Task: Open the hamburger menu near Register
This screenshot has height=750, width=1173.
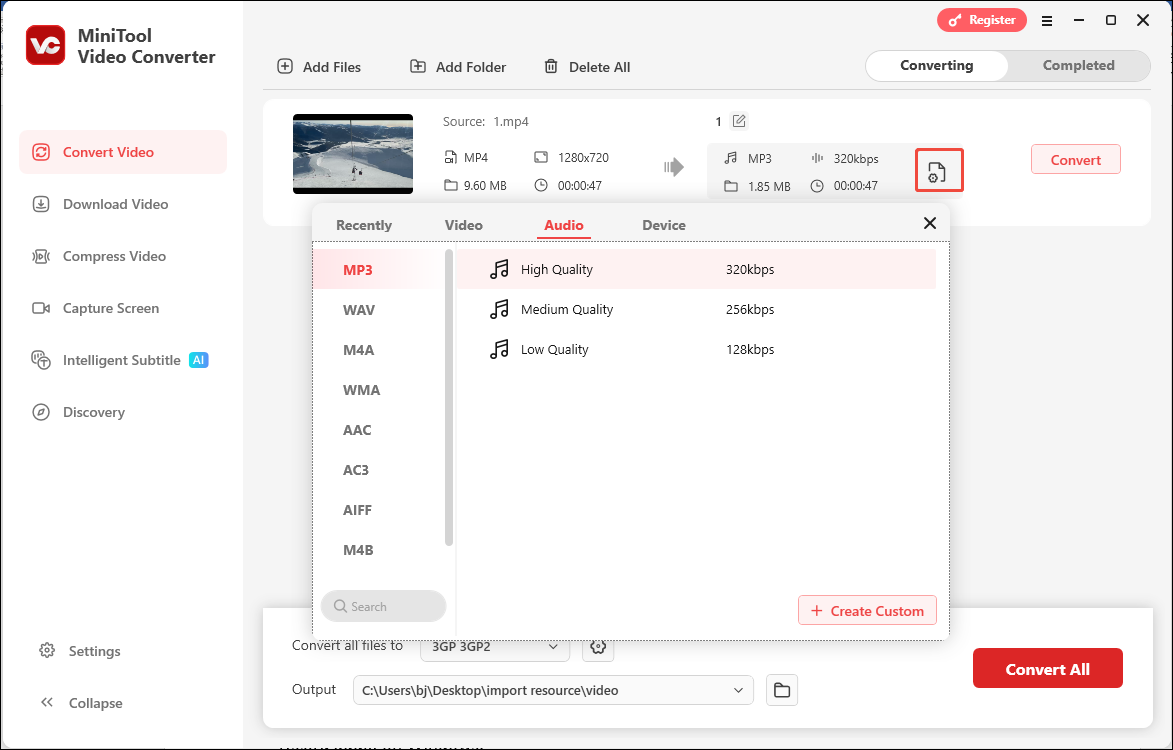Action: (x=1047, y=19)
